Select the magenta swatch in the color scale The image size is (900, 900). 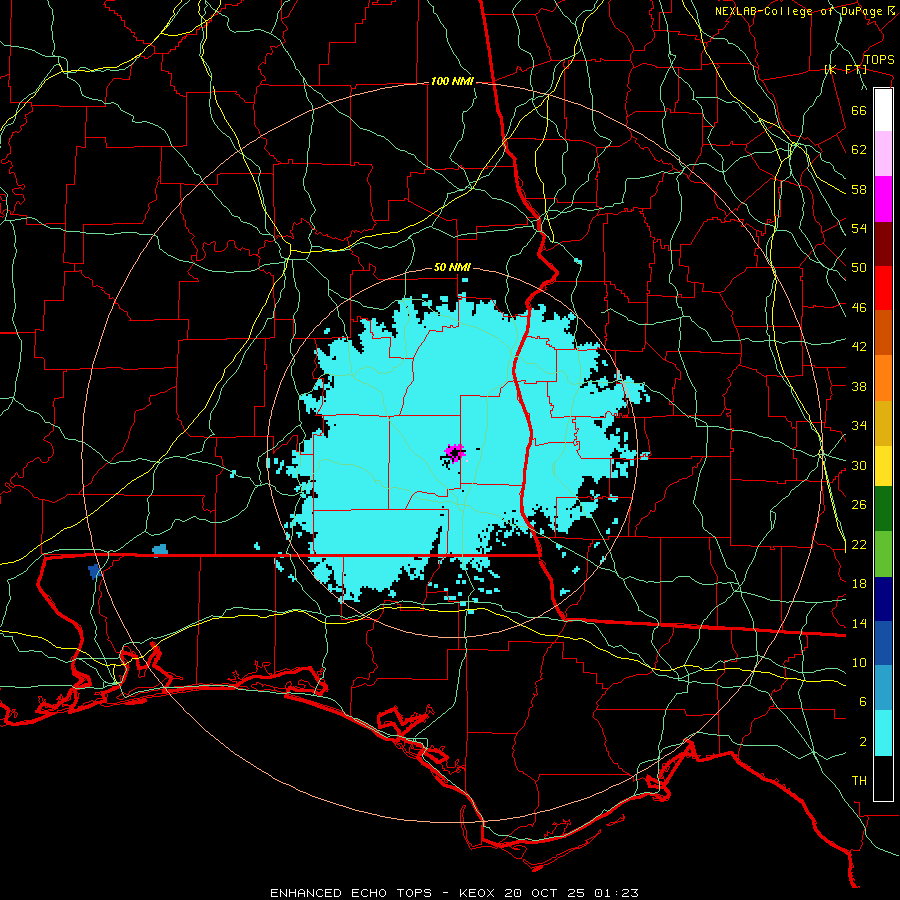click(x=883, y=199)
